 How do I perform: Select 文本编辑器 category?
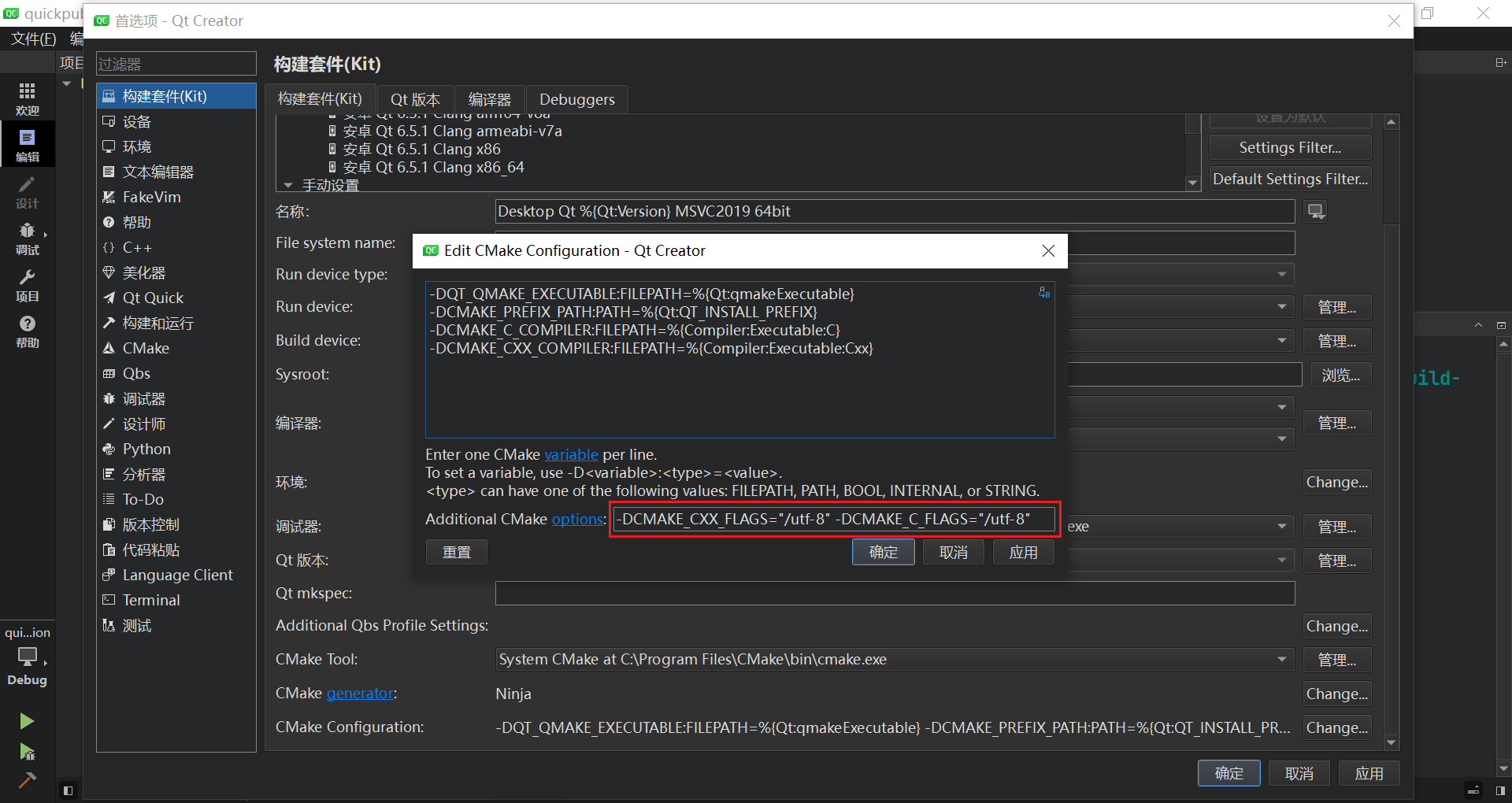[176, 172]
